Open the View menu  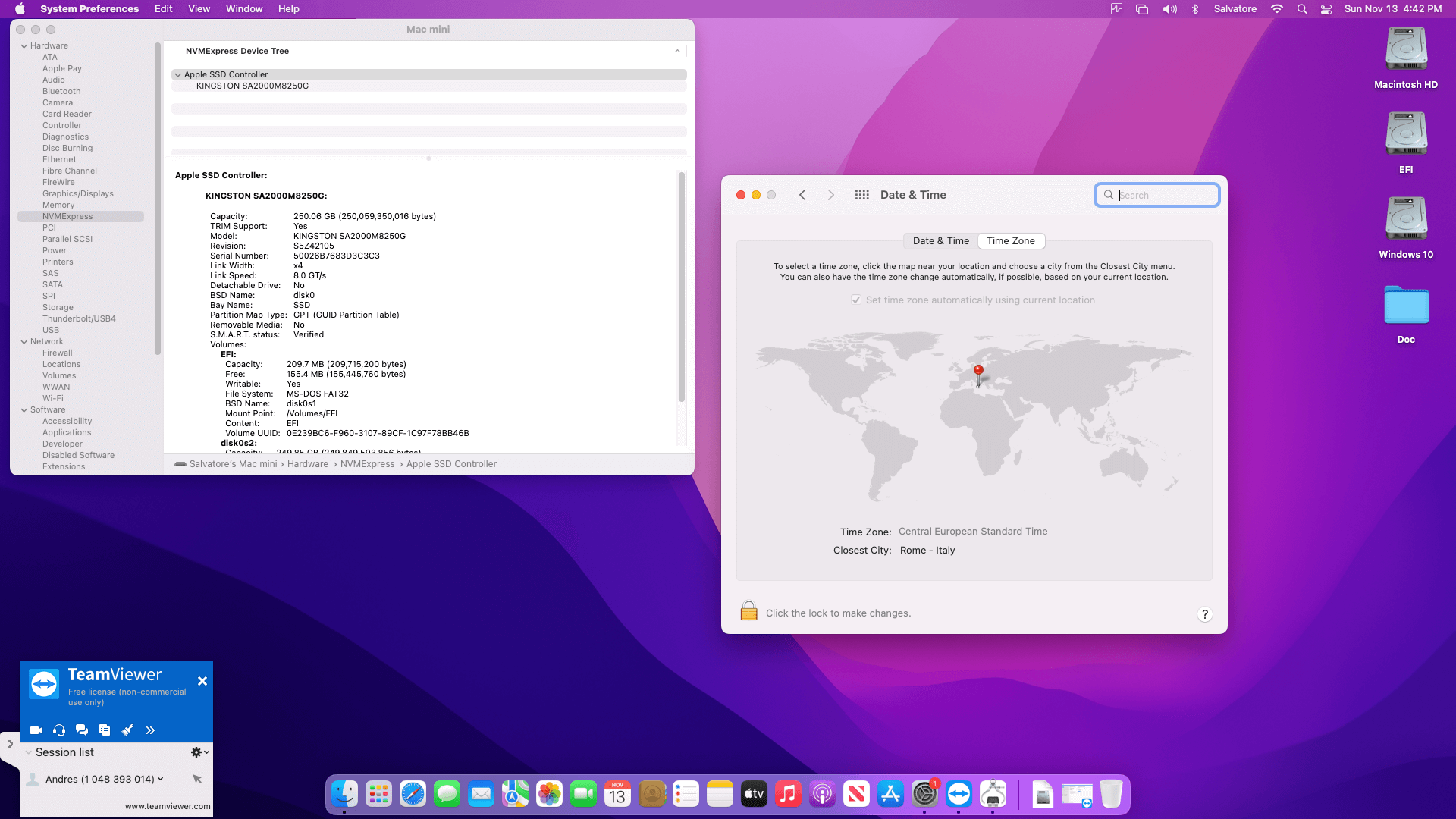(199, 9)
